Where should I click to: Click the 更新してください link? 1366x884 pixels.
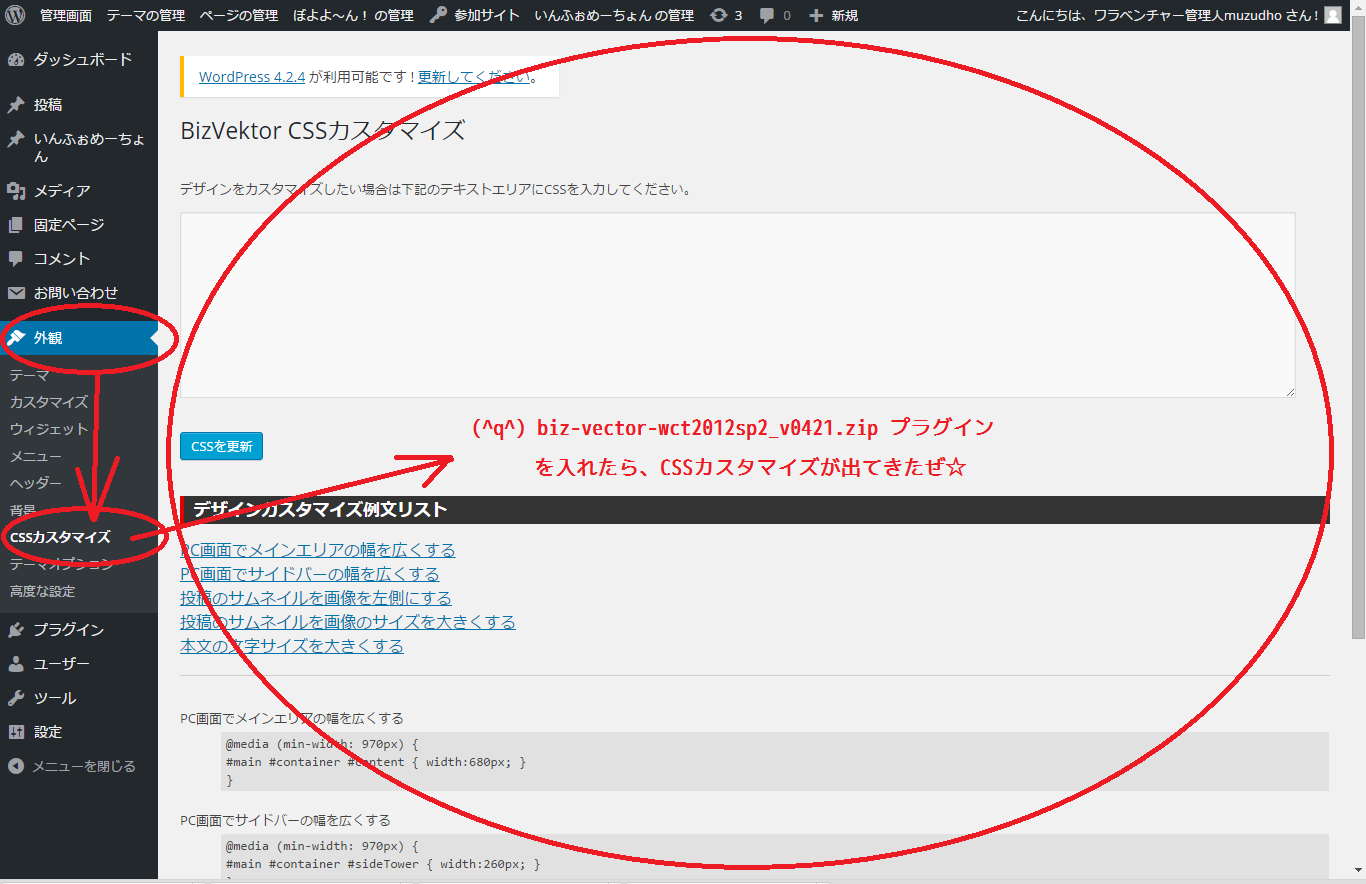pos(474,76)
